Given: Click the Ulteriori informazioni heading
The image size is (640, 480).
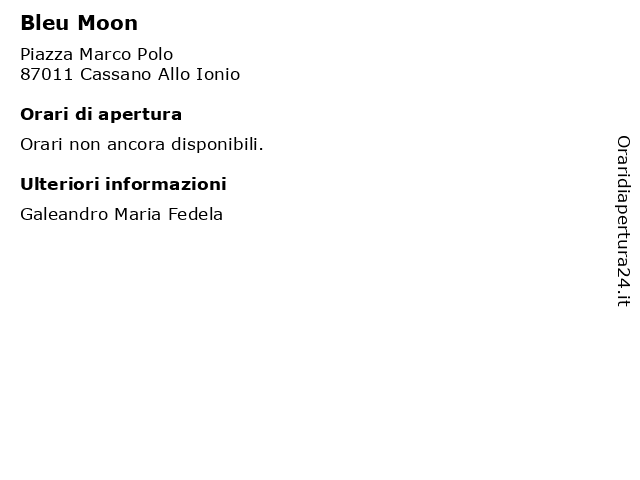Looking at the screenshot, I should pyautogui.click(x=123, y=184).
